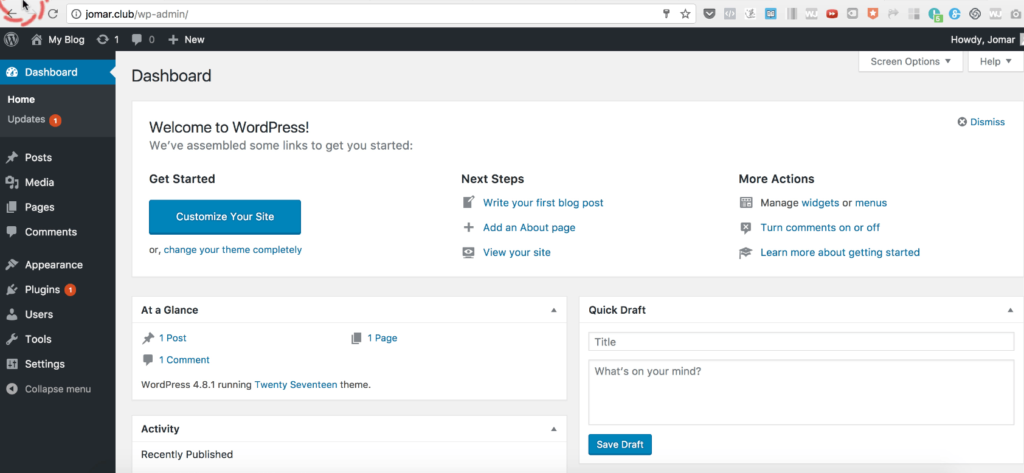Open the Write your first blog post link
The image size is (1024, 473).
(543, 203)
